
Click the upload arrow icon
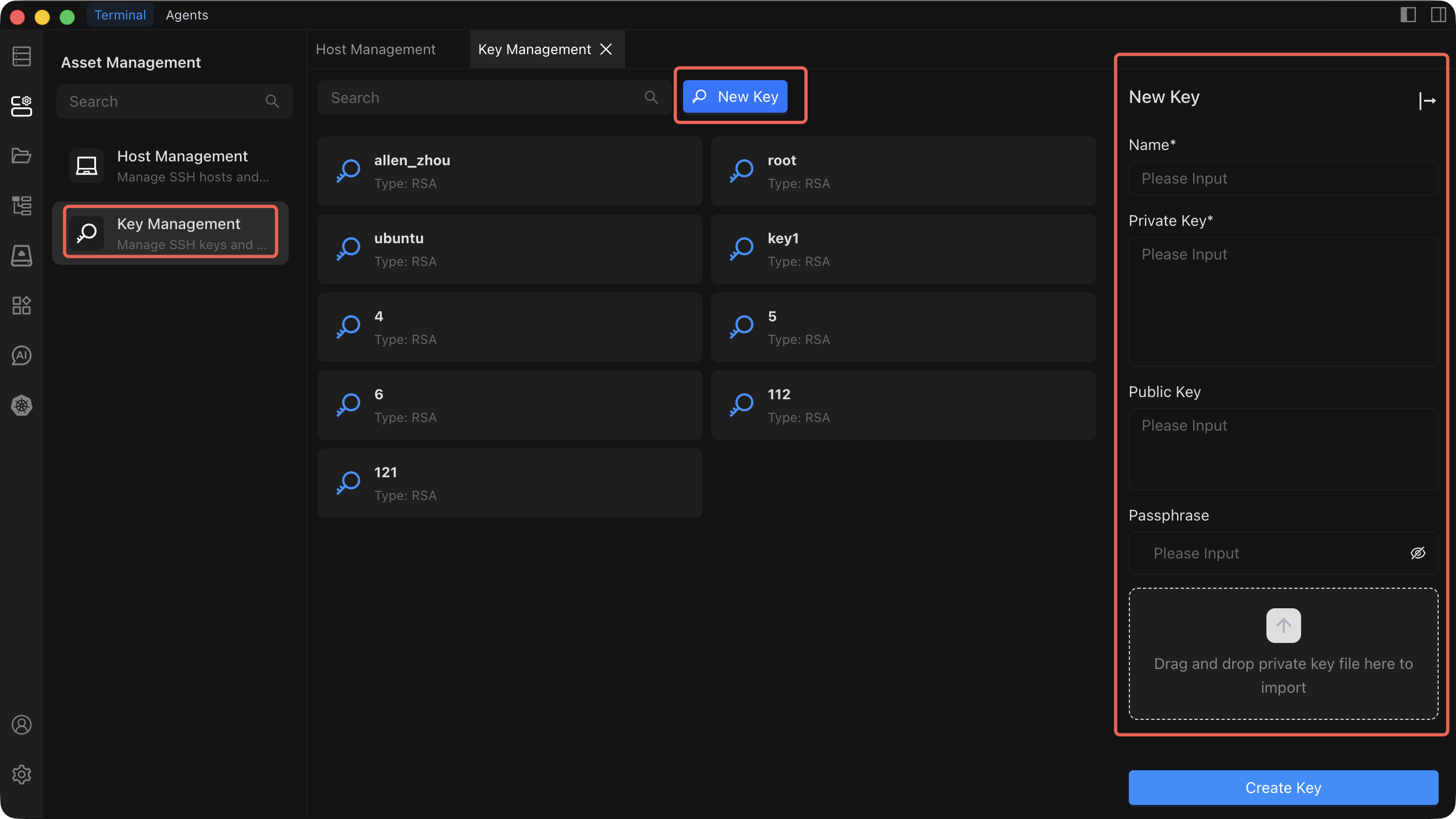pos(1283,626)
